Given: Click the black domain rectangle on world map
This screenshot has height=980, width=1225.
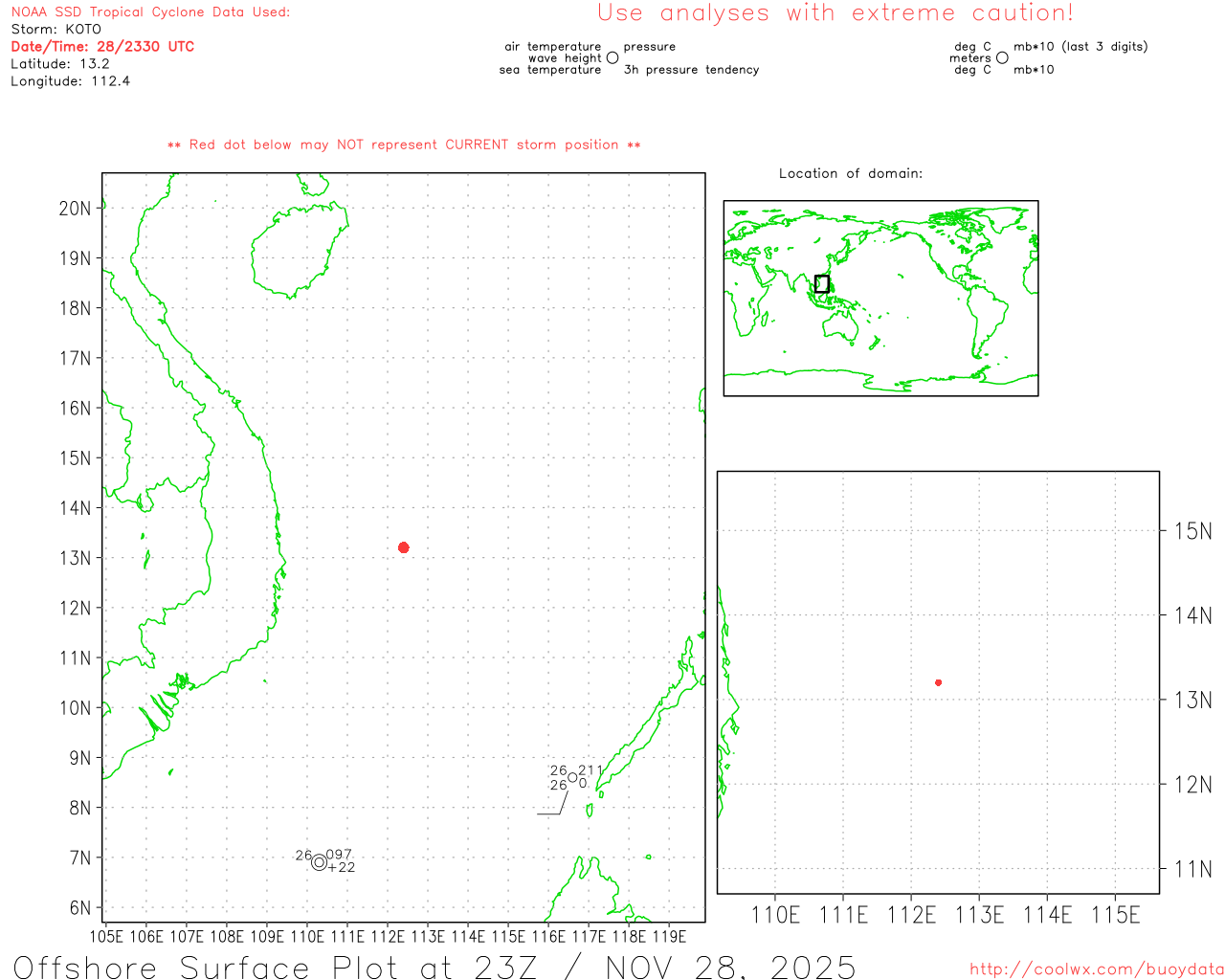Looking at the screenshot, I should [x=821, y=283].
